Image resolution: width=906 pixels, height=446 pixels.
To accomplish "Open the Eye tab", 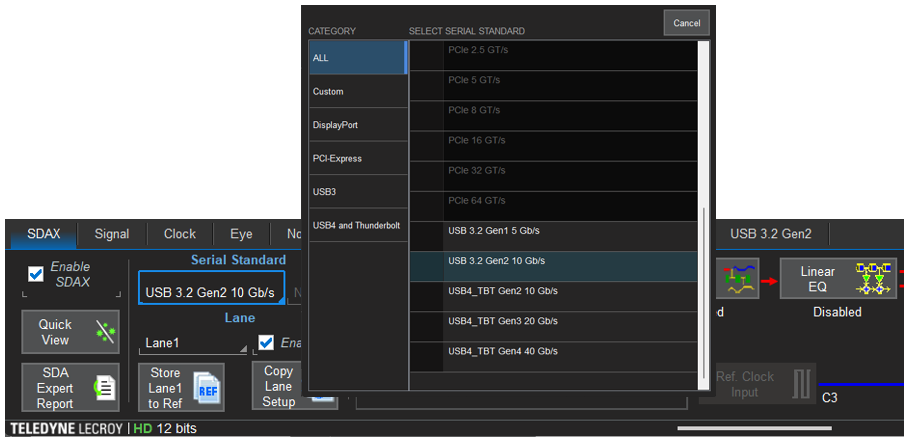I will pos(242,234).
